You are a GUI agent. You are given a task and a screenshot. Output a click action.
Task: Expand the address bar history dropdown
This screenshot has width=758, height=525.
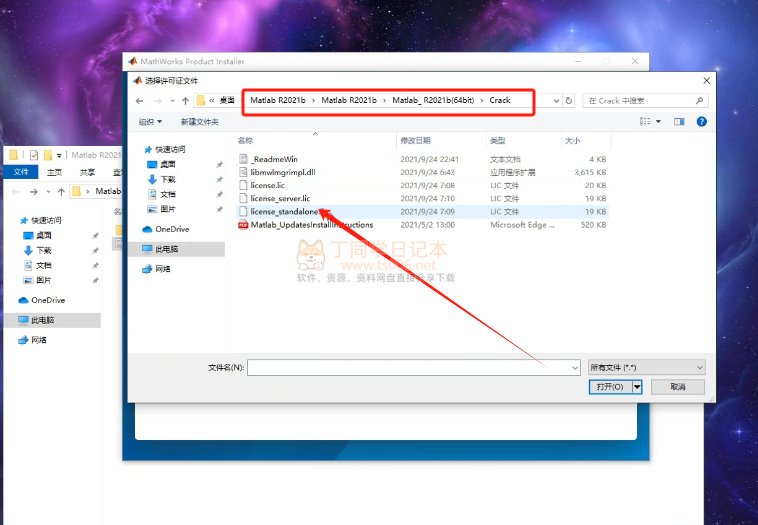556,101
